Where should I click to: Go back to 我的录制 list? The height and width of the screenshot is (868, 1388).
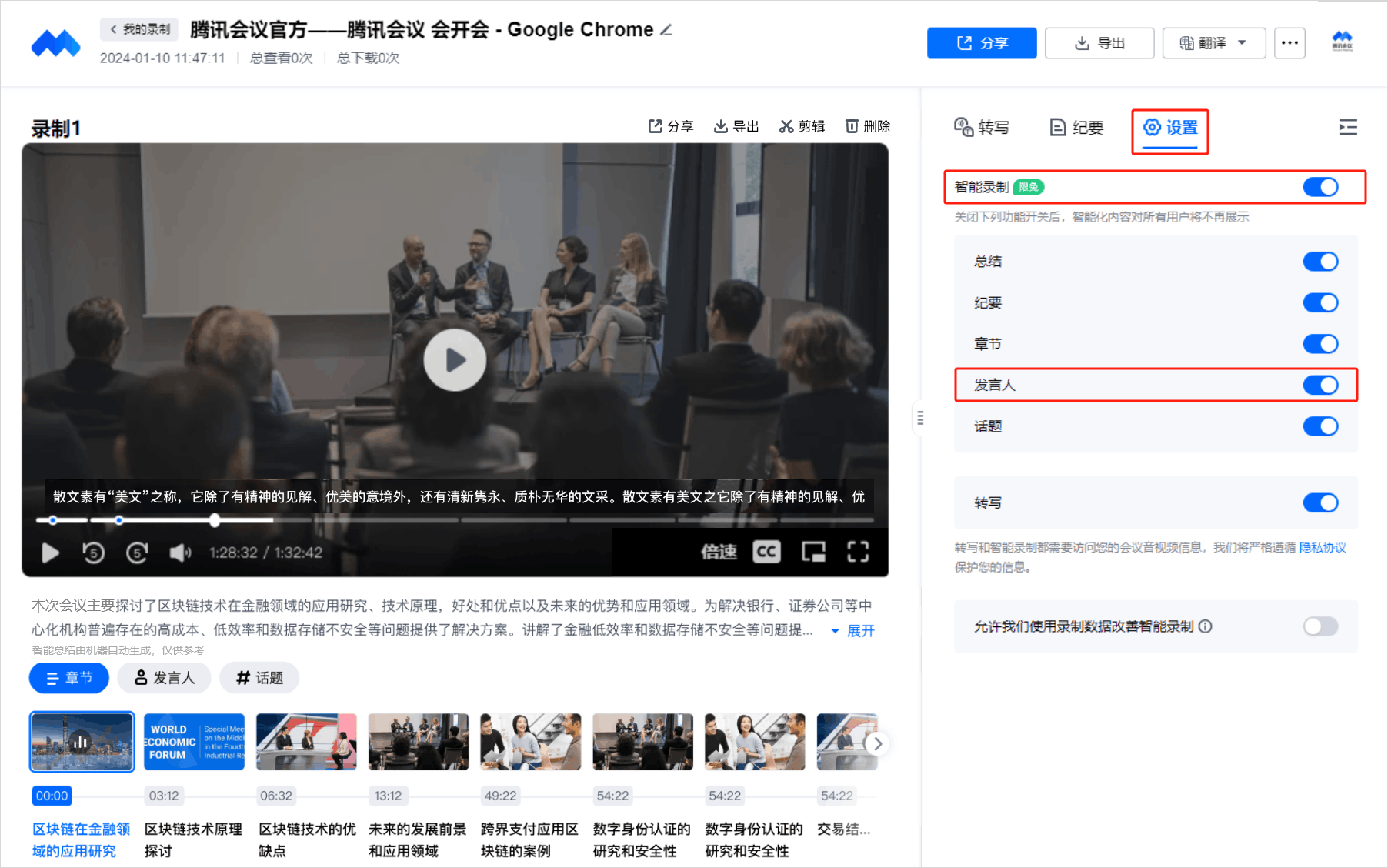(x=139, y=29)
